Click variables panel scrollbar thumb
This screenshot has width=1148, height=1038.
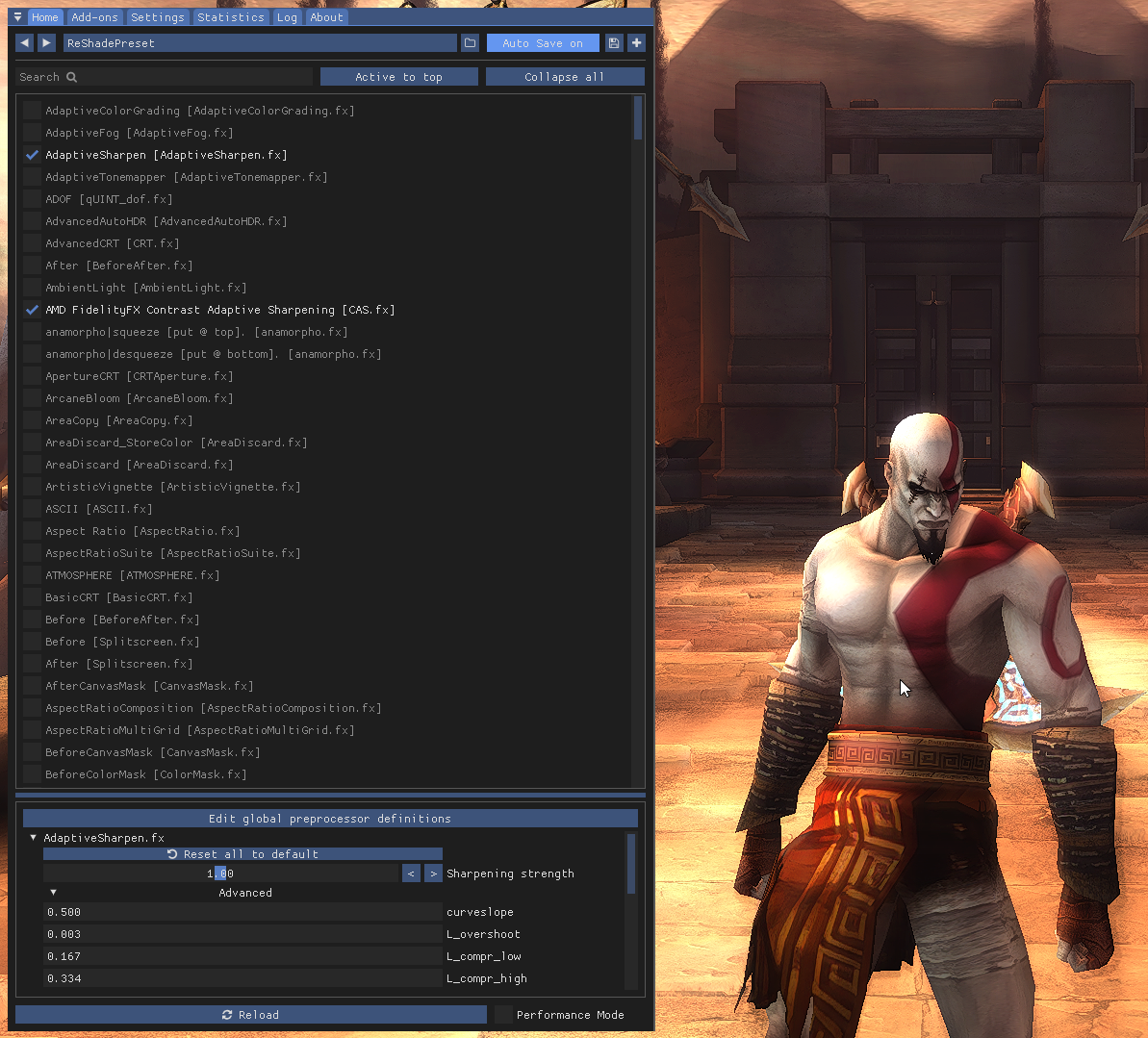coord(631,864)
